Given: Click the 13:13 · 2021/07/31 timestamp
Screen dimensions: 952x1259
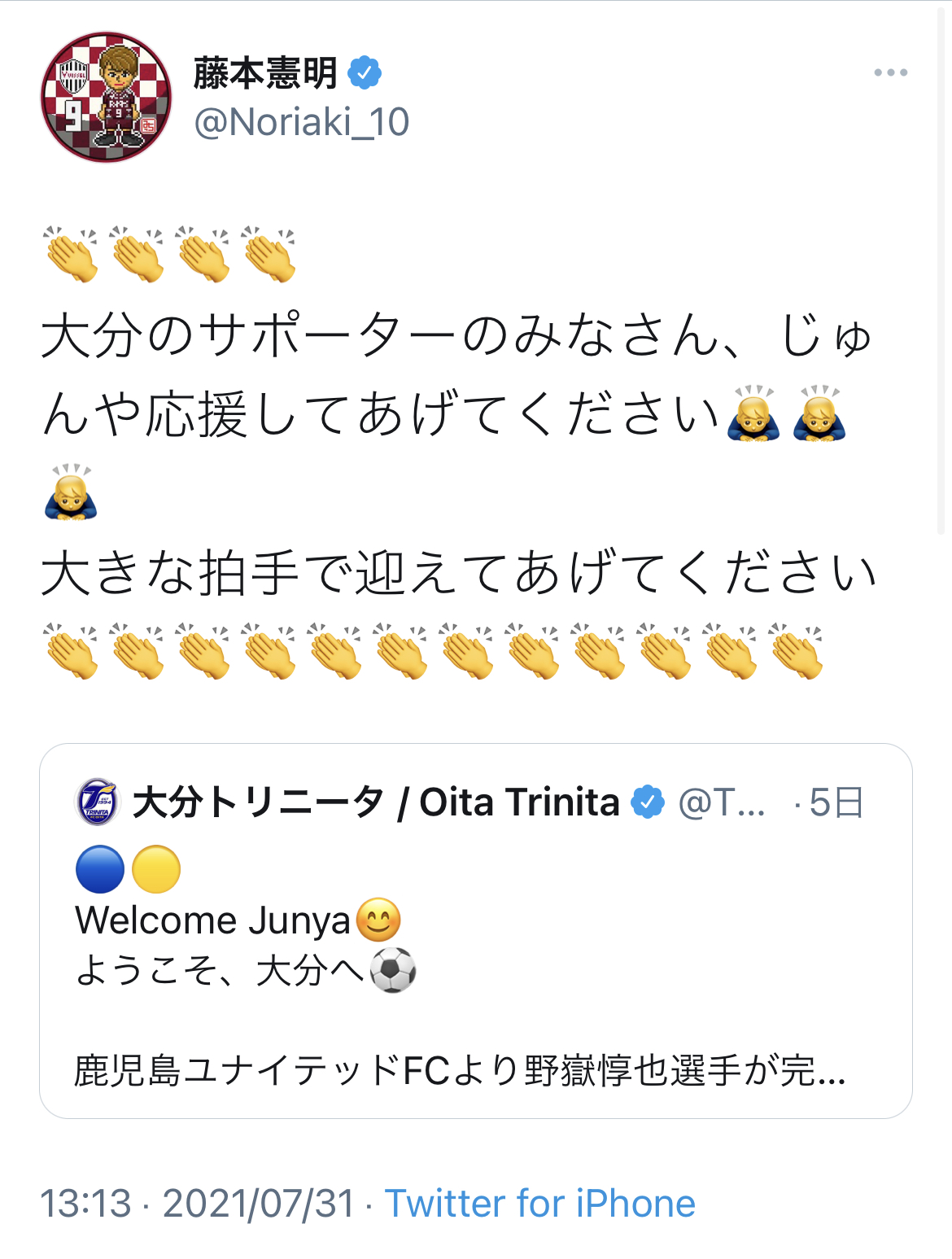Looking at the screenshot, I should 198,1203.
